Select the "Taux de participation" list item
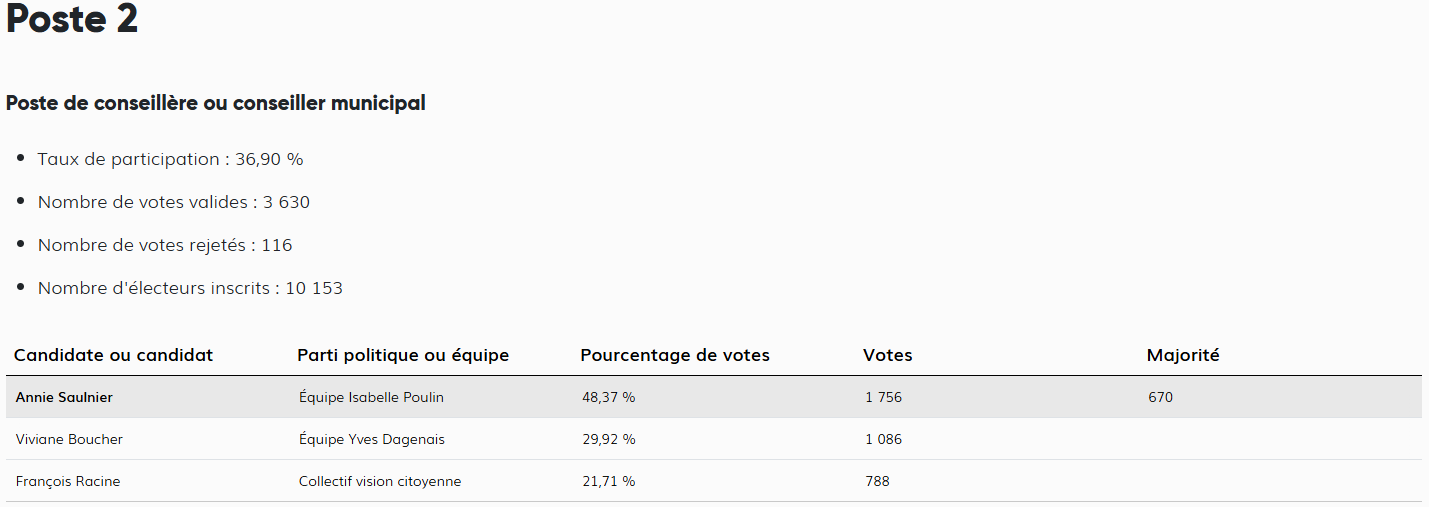 pyautogui.click(x=170, y=159)
